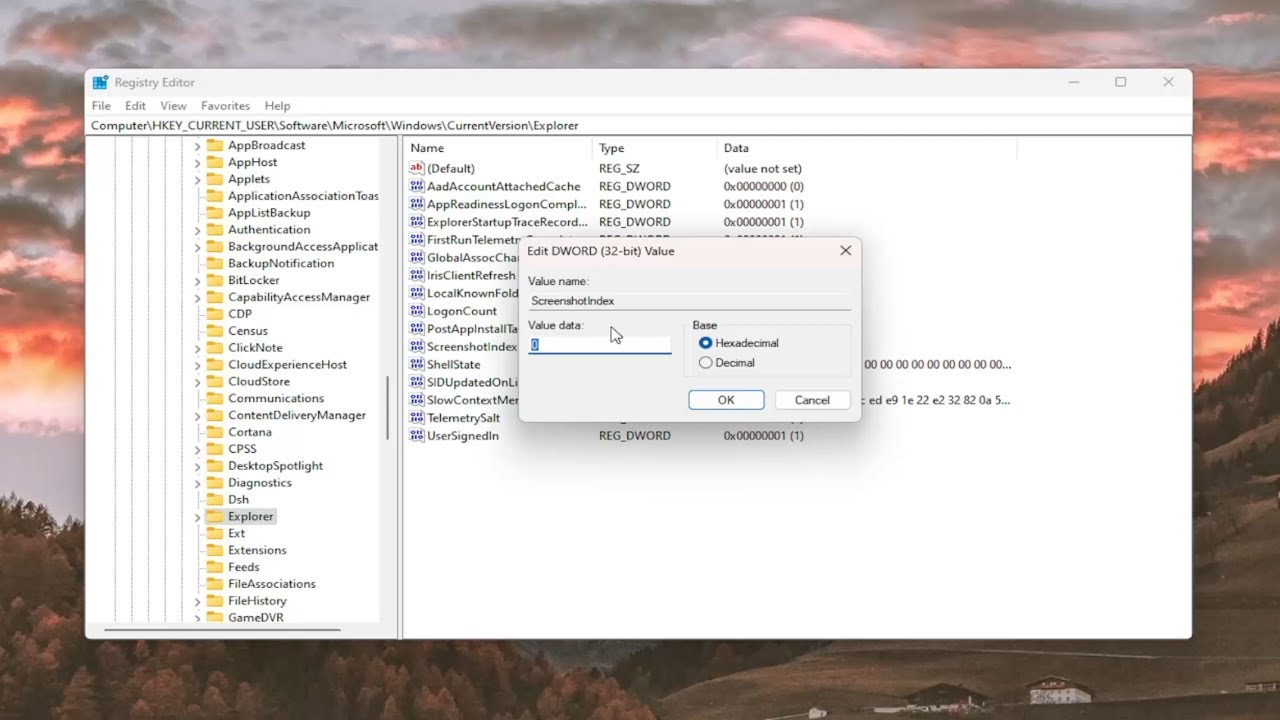Expand the BitLocker tree node
The image size is (1280, 720).
point(197,281)
